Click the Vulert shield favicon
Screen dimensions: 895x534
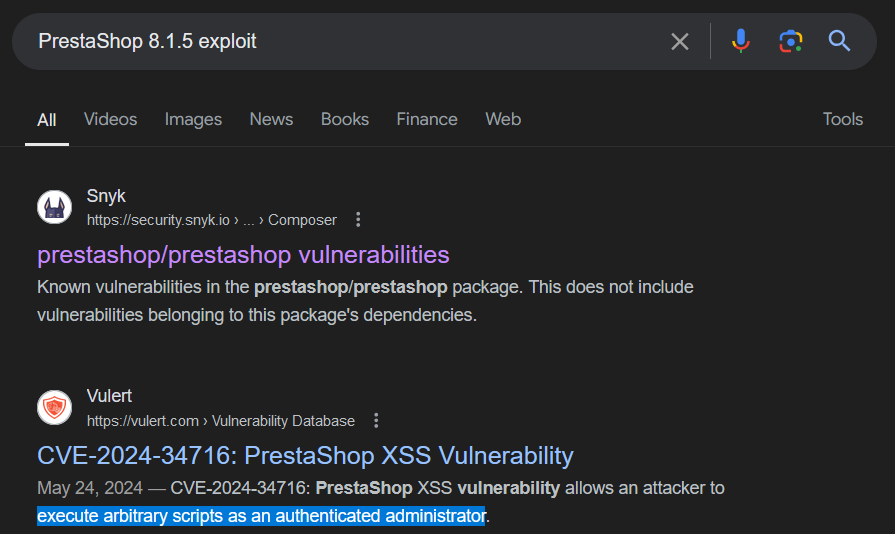[x=54, y=407]
